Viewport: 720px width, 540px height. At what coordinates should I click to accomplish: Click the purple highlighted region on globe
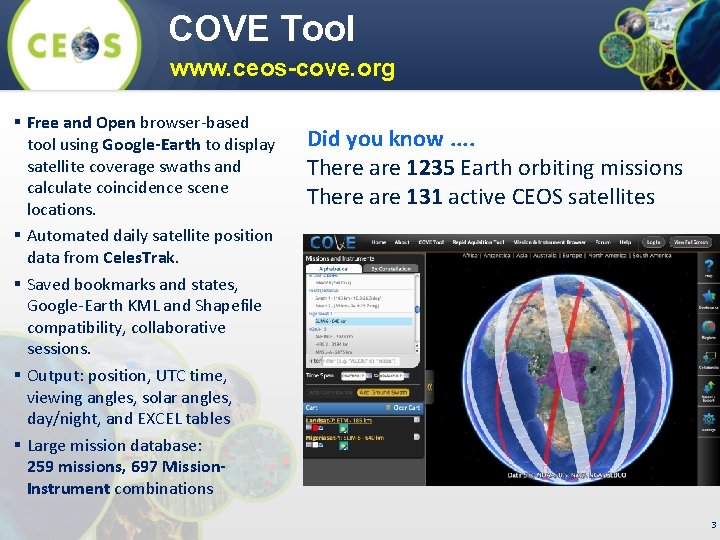(x=564, y=375)
